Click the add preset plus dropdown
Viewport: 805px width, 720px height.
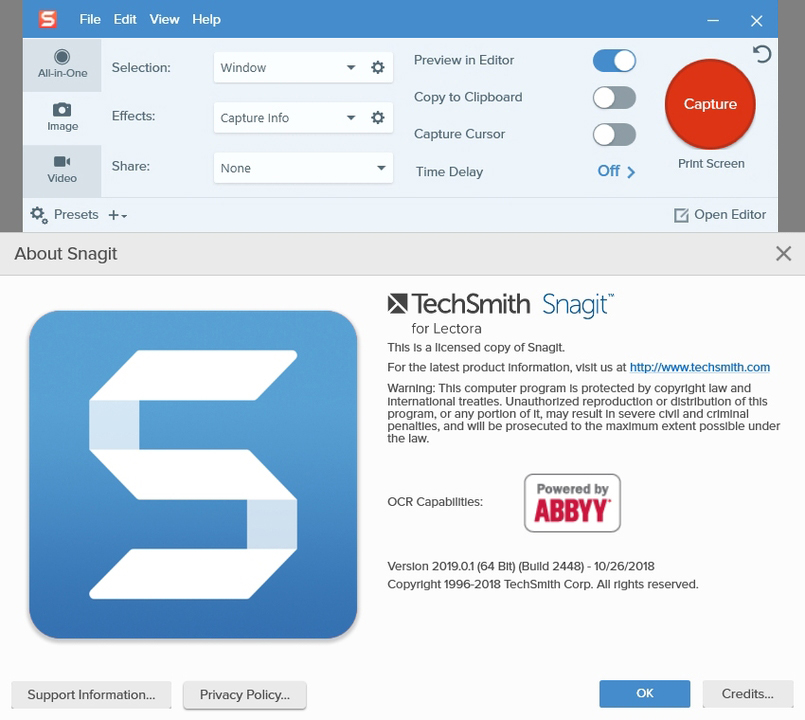pyautogui.click(x=118, y=215)
